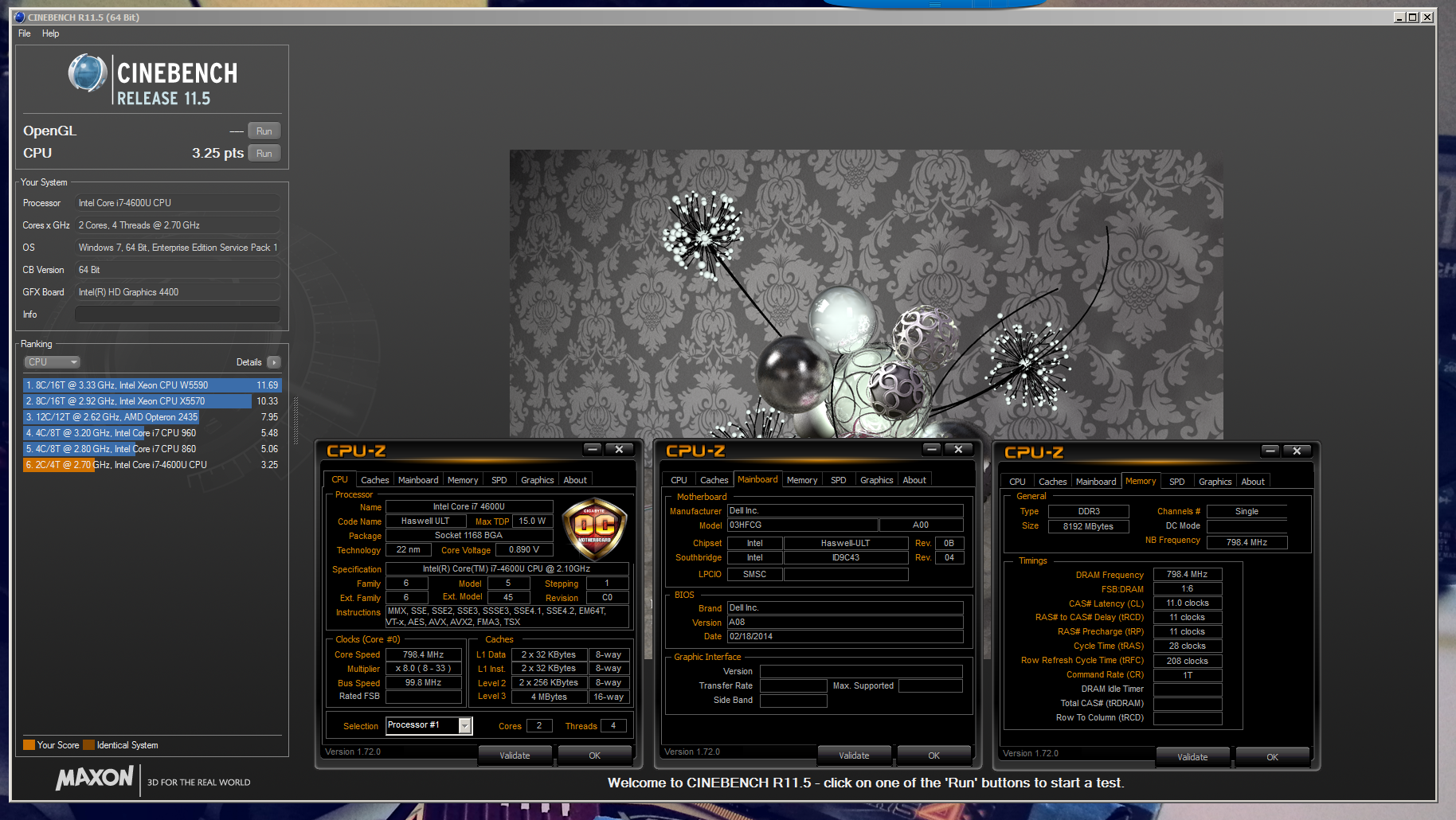This screenshot has width=1456, height=820.
Task: Select ranking entry Core i7 CPU 960
Action: click(152, 433)
